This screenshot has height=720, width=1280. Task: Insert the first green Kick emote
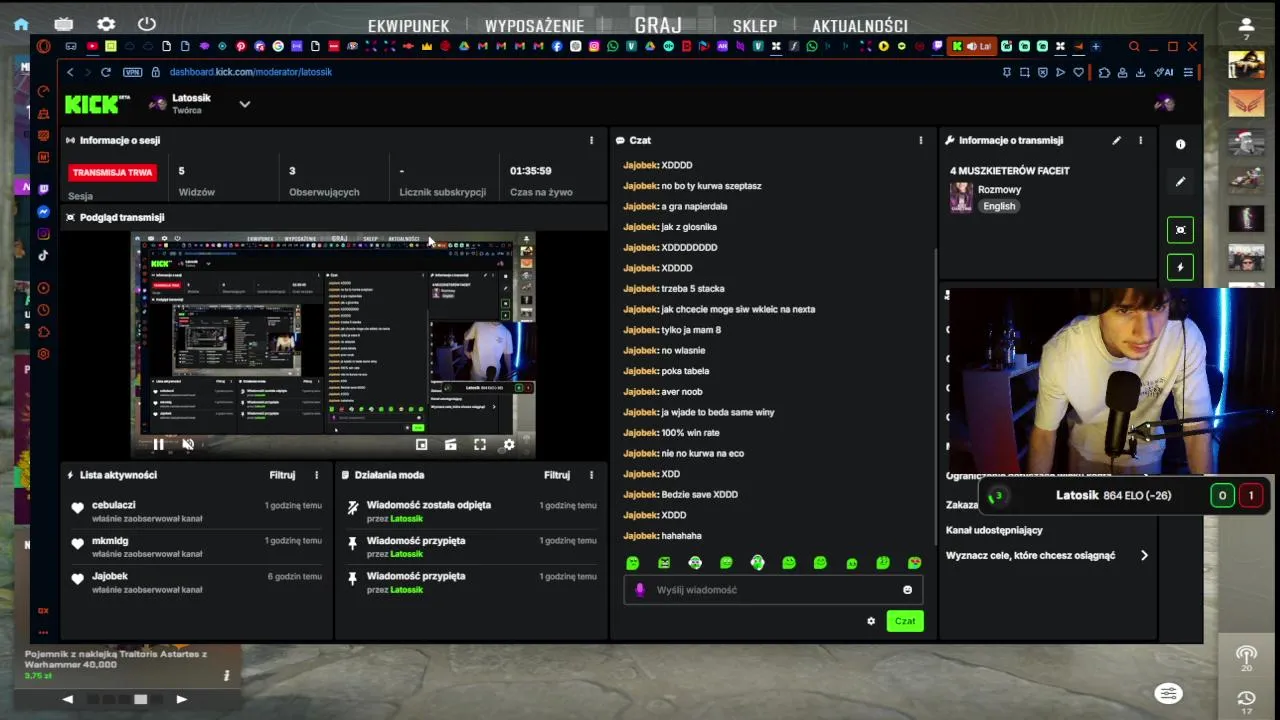pos(632,563)
